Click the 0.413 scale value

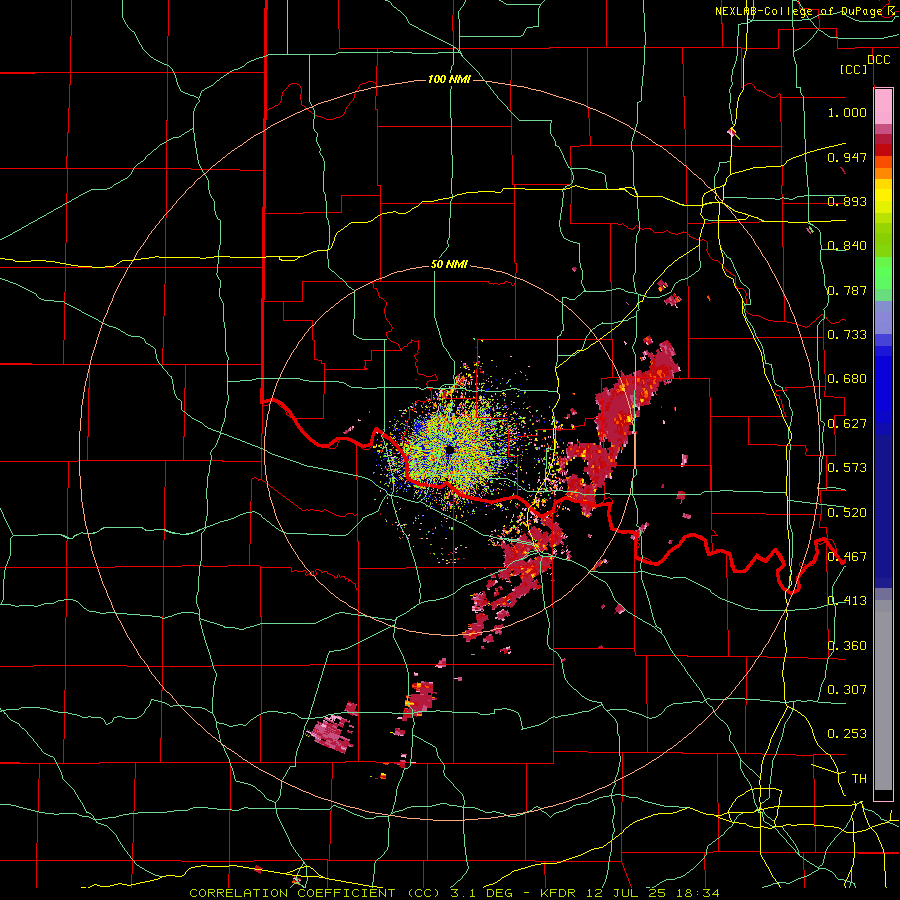(x=847, y=601)
